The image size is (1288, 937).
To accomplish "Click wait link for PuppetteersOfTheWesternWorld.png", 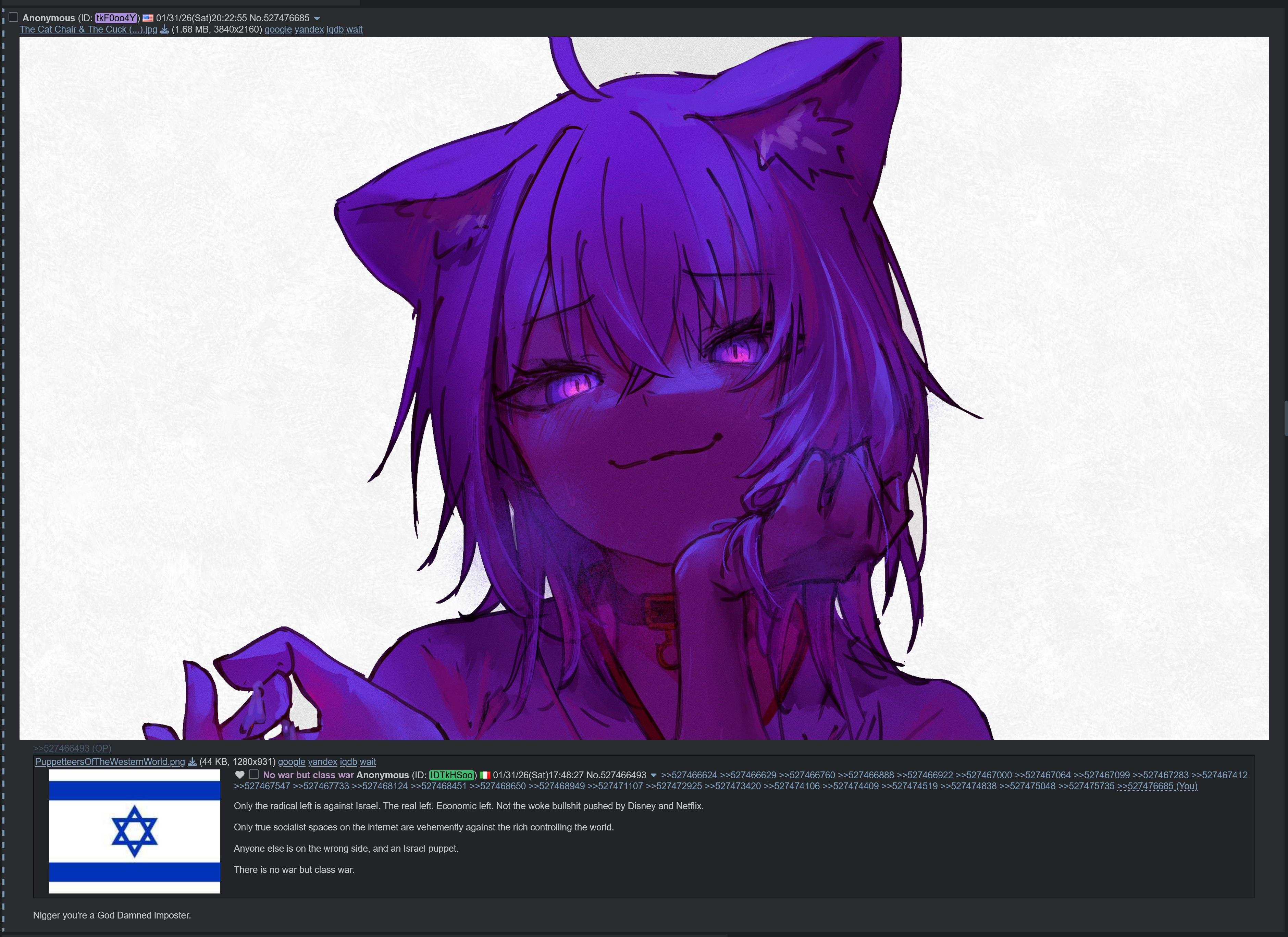I will point(368,762).
